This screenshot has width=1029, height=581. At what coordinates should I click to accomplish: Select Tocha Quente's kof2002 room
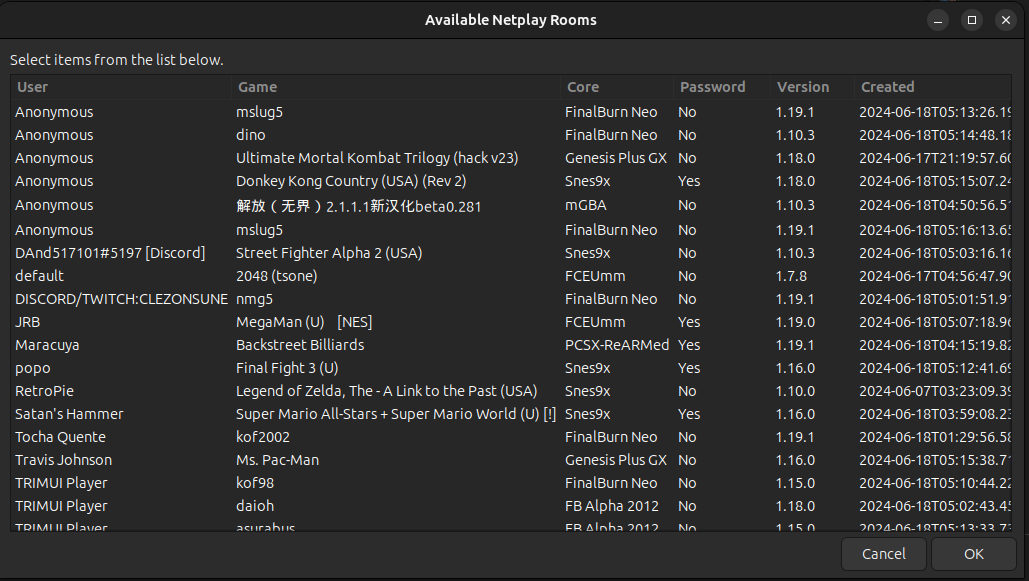pyautogui.click(x=261, y=437)
